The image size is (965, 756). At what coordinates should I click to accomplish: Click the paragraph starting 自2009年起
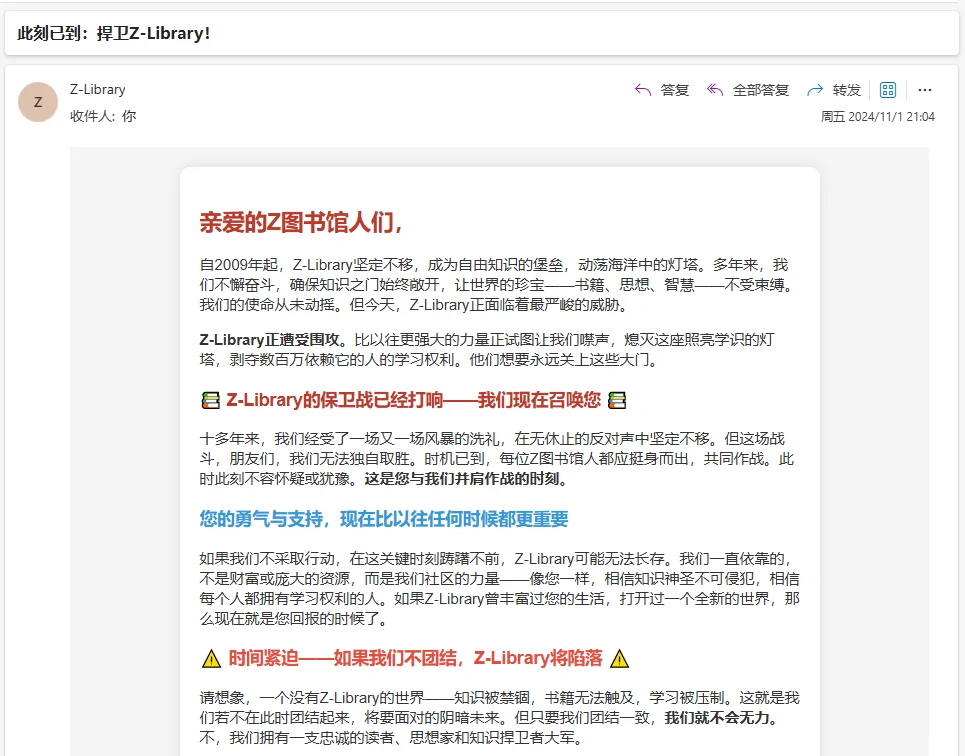tap(496, 285)
